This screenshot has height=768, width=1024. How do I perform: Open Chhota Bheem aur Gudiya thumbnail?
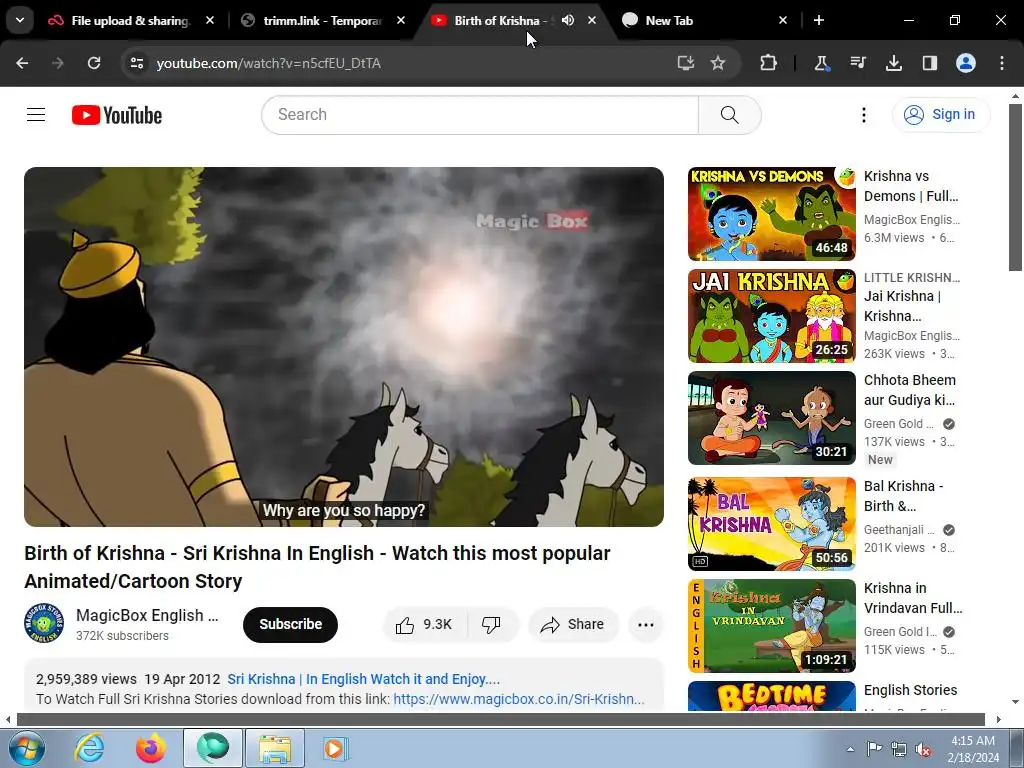771,418
